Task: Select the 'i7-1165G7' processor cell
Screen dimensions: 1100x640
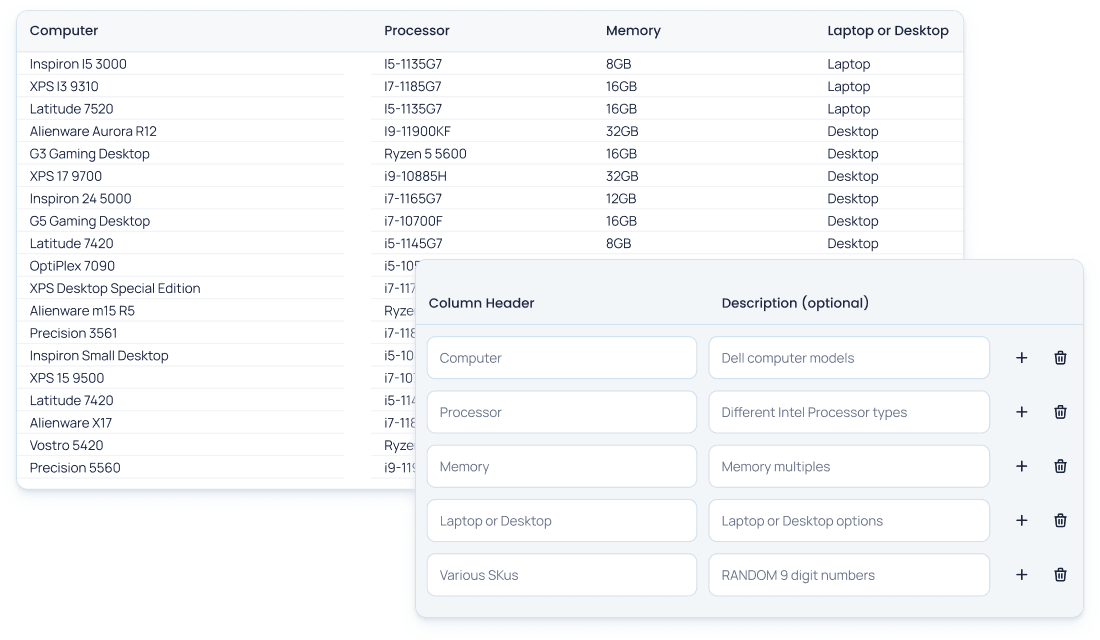Action: point(413,199)
